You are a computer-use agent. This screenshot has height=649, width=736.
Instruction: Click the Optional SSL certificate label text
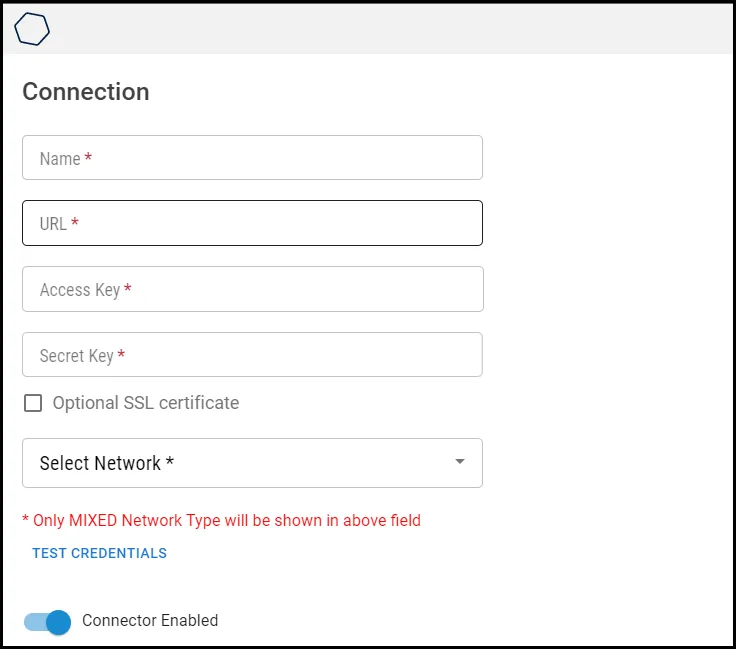click(146, 403)
